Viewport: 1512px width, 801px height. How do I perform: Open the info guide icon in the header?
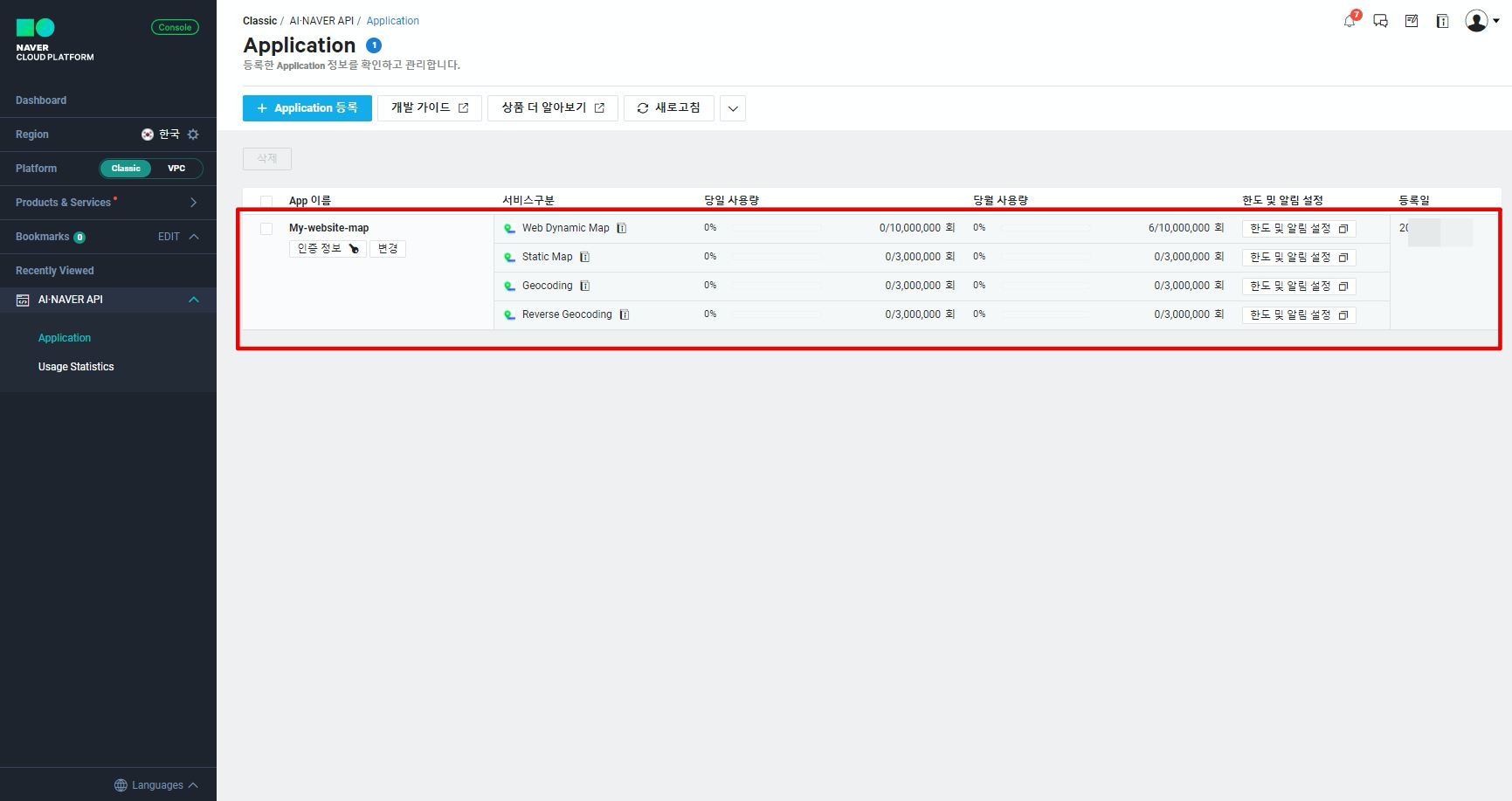point(1442,21)
